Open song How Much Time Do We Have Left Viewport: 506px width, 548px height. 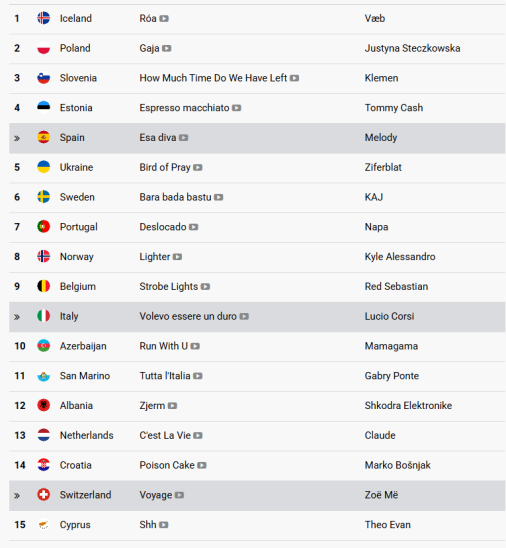pyautogui.click(x=213, y=78)
